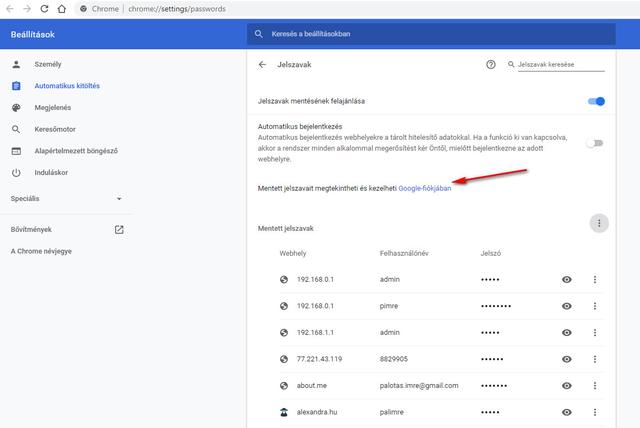Click the Bővítmények external link icon
The height and width of the screenshot is (428, 640).
coord(119,229)
